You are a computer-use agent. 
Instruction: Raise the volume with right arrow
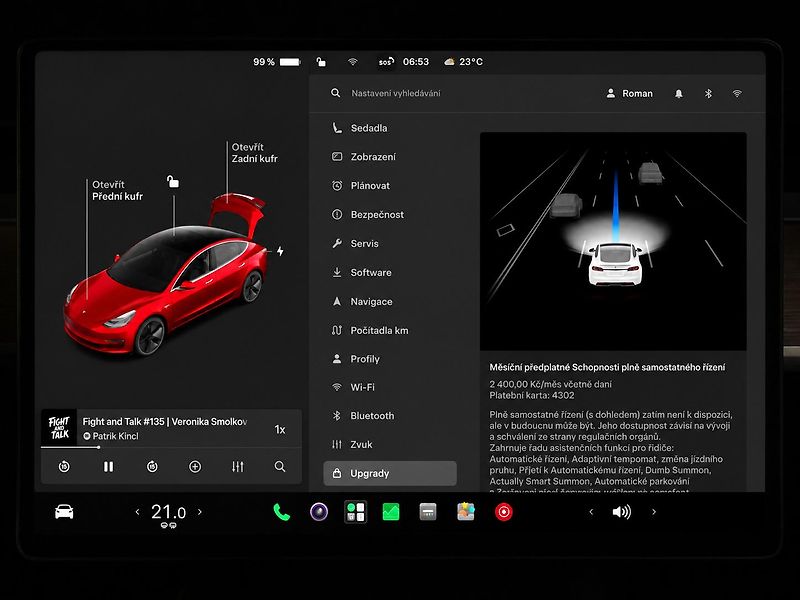[654, 512]
